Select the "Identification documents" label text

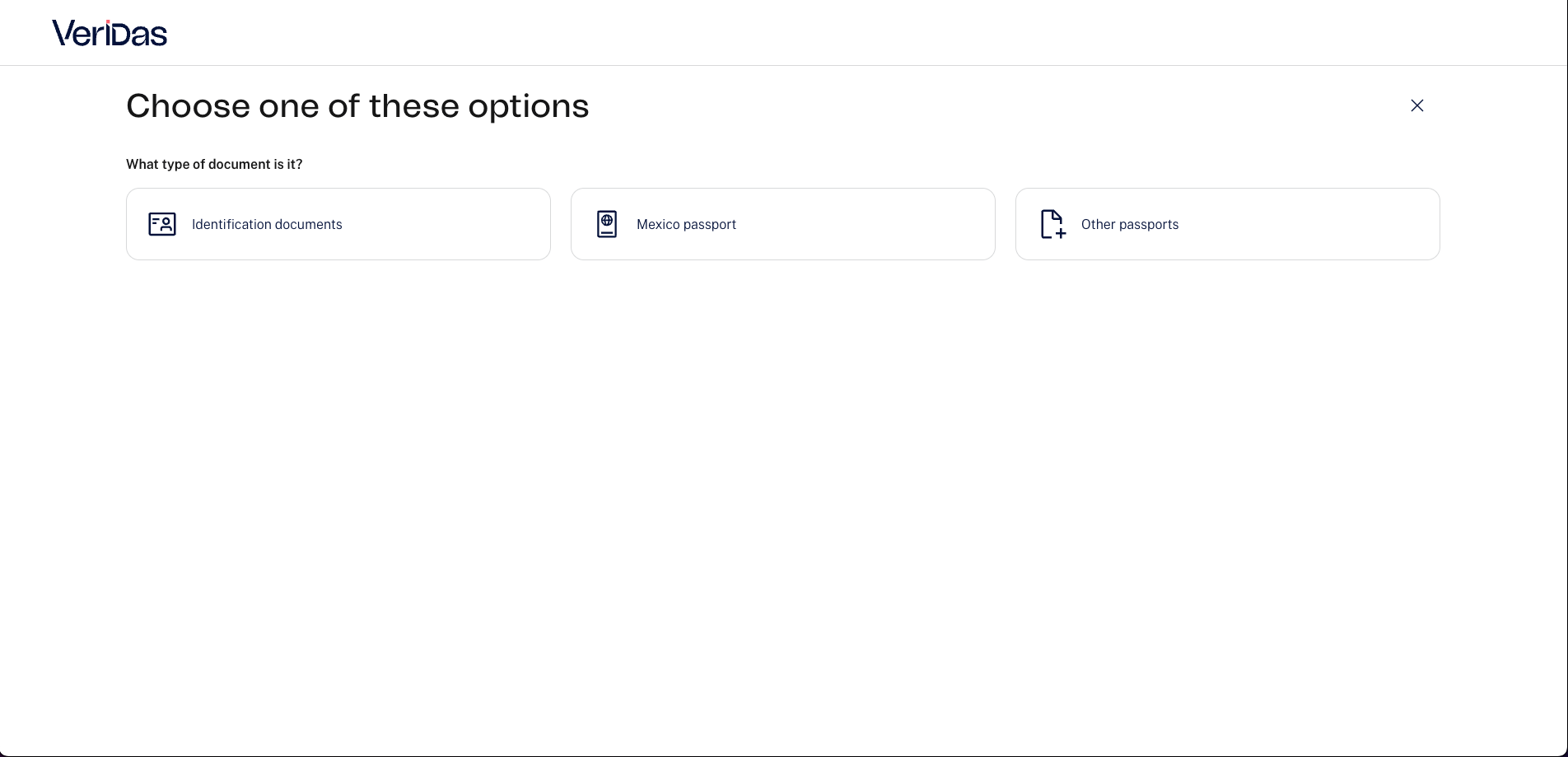[267, 224]
